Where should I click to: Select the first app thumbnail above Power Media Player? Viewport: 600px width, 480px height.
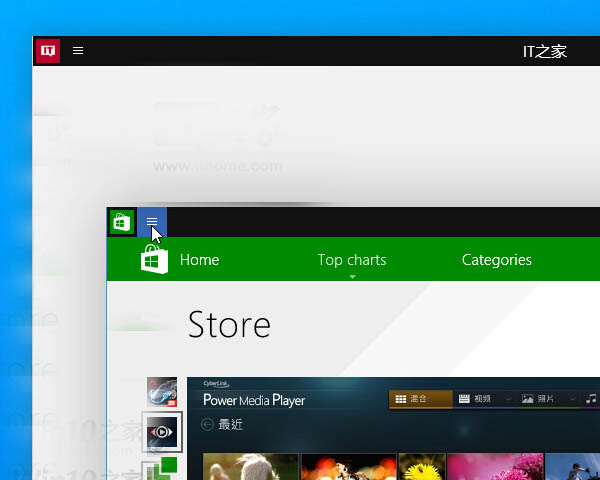tap(162, 392)
